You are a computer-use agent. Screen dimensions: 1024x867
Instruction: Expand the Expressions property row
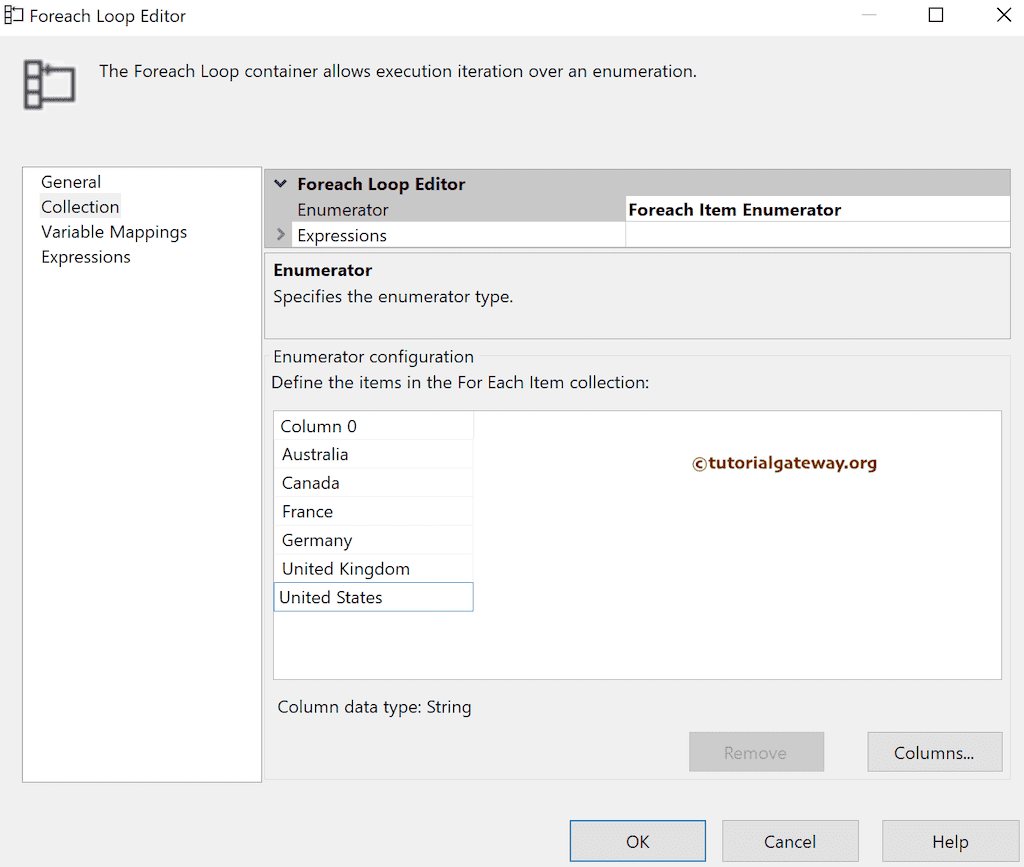click(x=281, y=235)
